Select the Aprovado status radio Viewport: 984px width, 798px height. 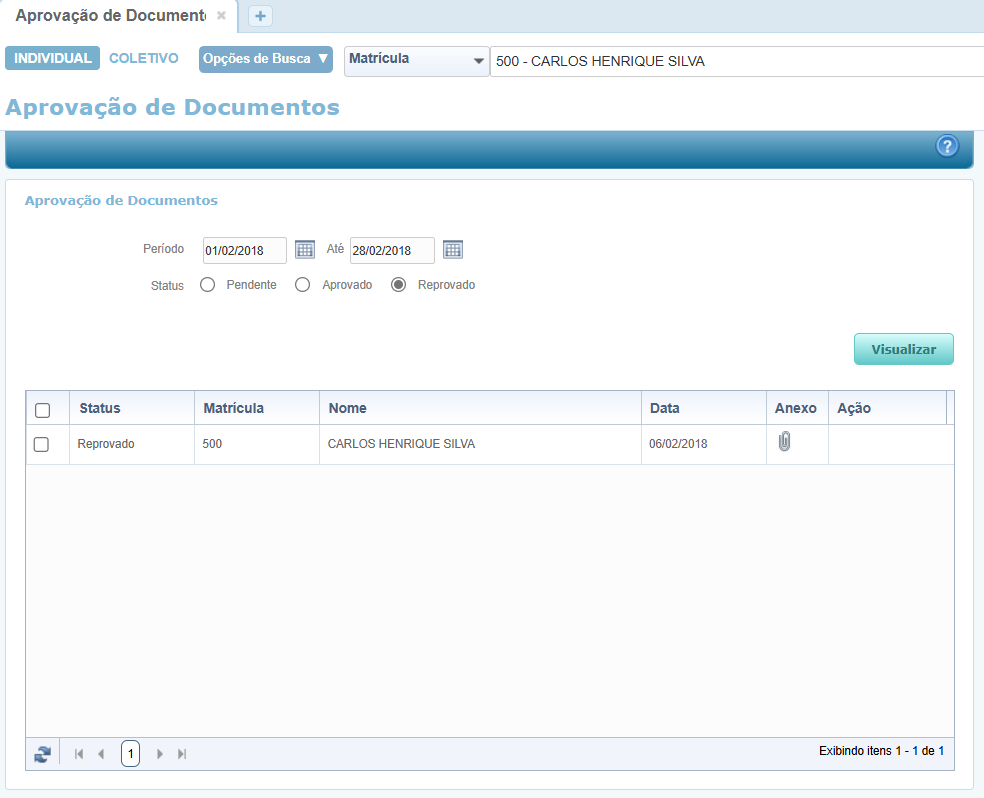(302, 285)
